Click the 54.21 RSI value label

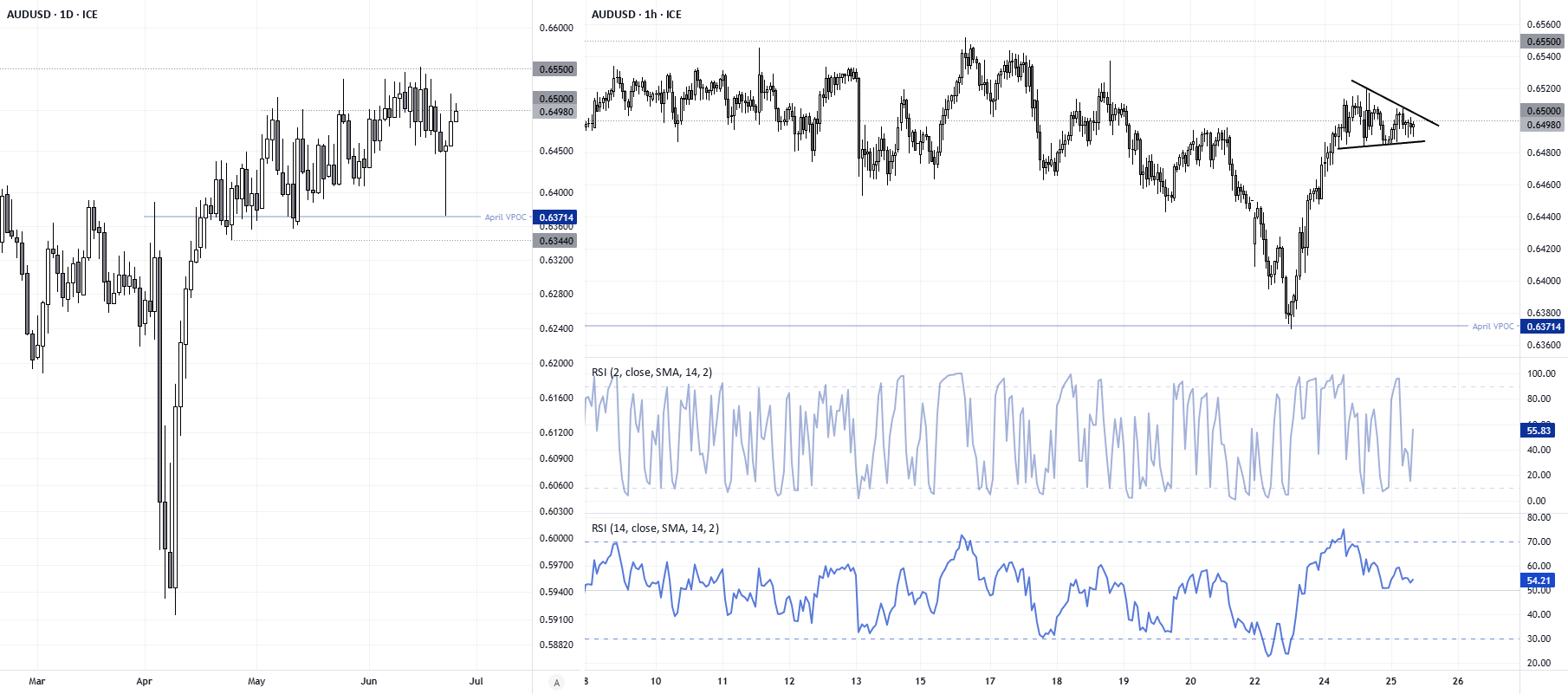1539,580
